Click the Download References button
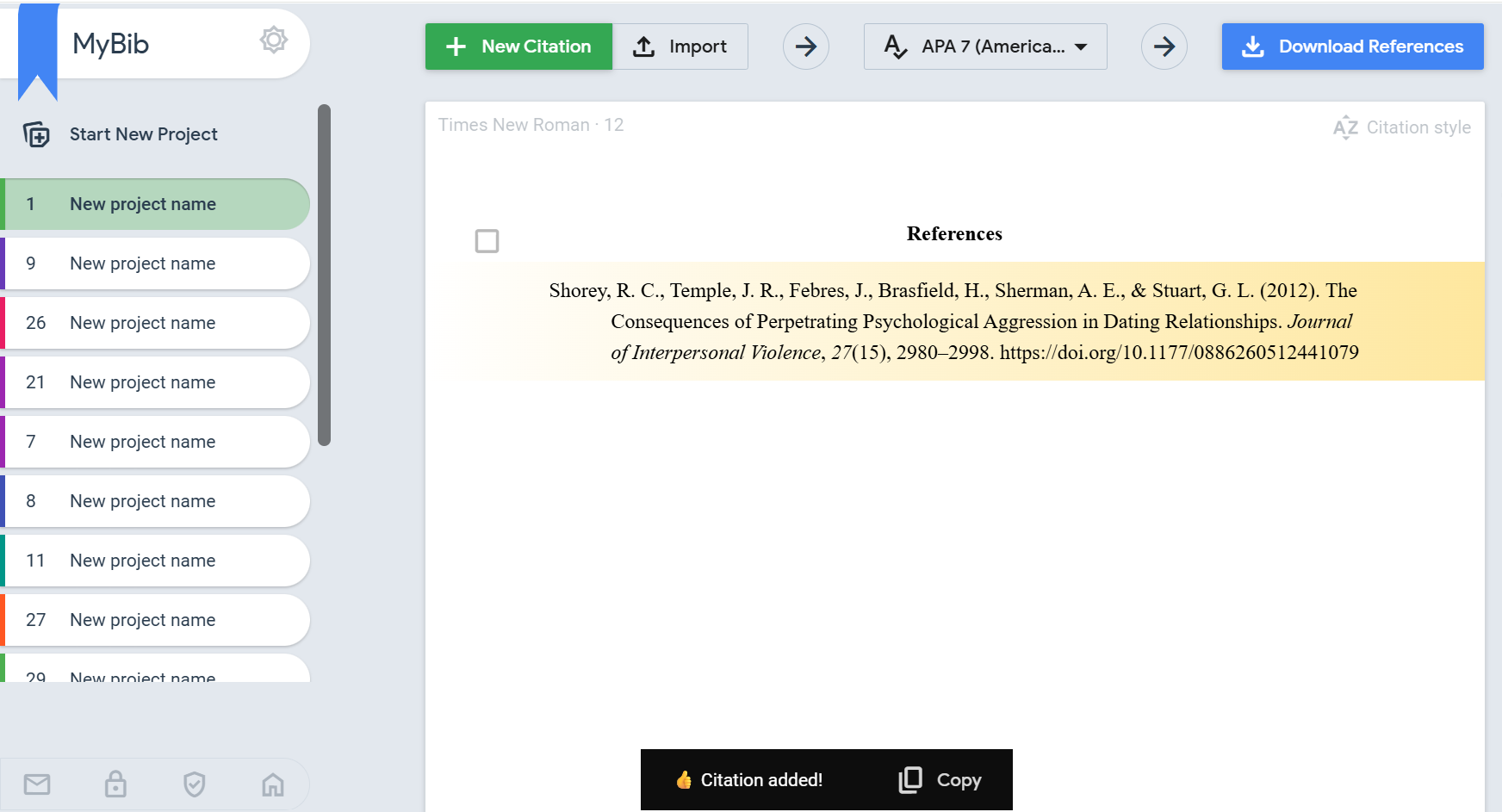Screen dimensions: 1502x812 [1352, 46]
